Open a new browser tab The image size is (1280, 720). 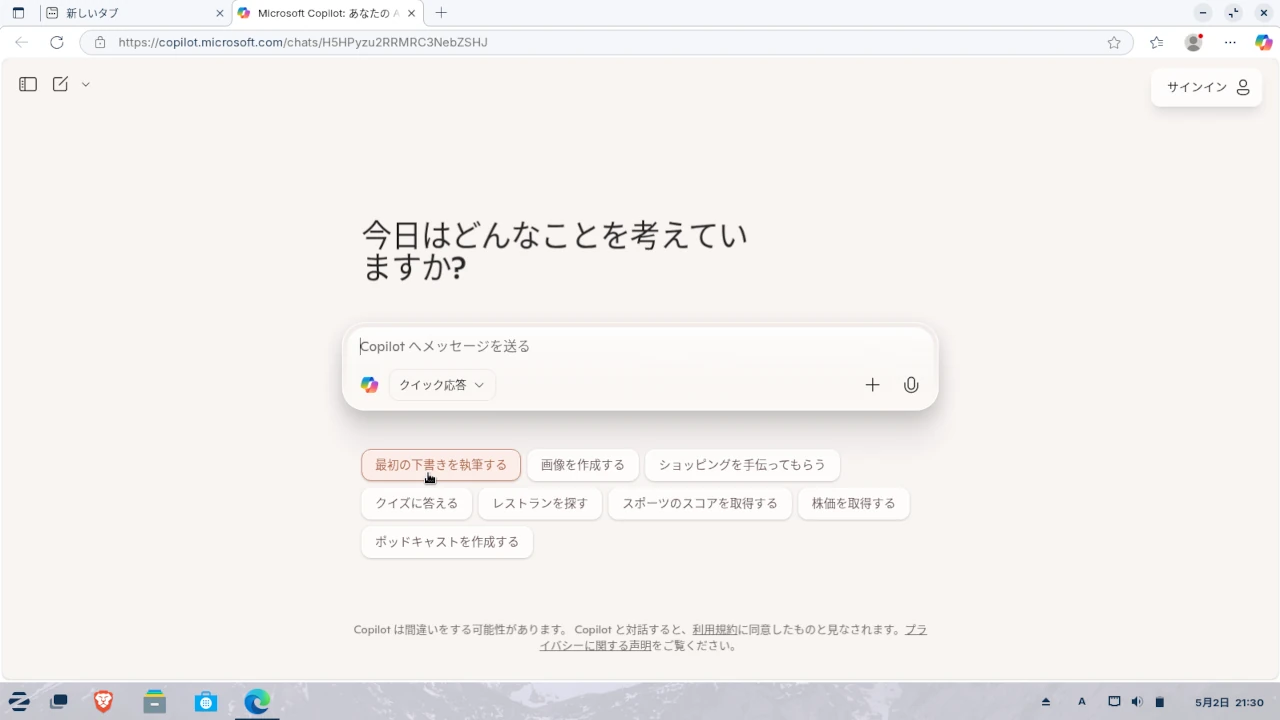tap(441, 13)
